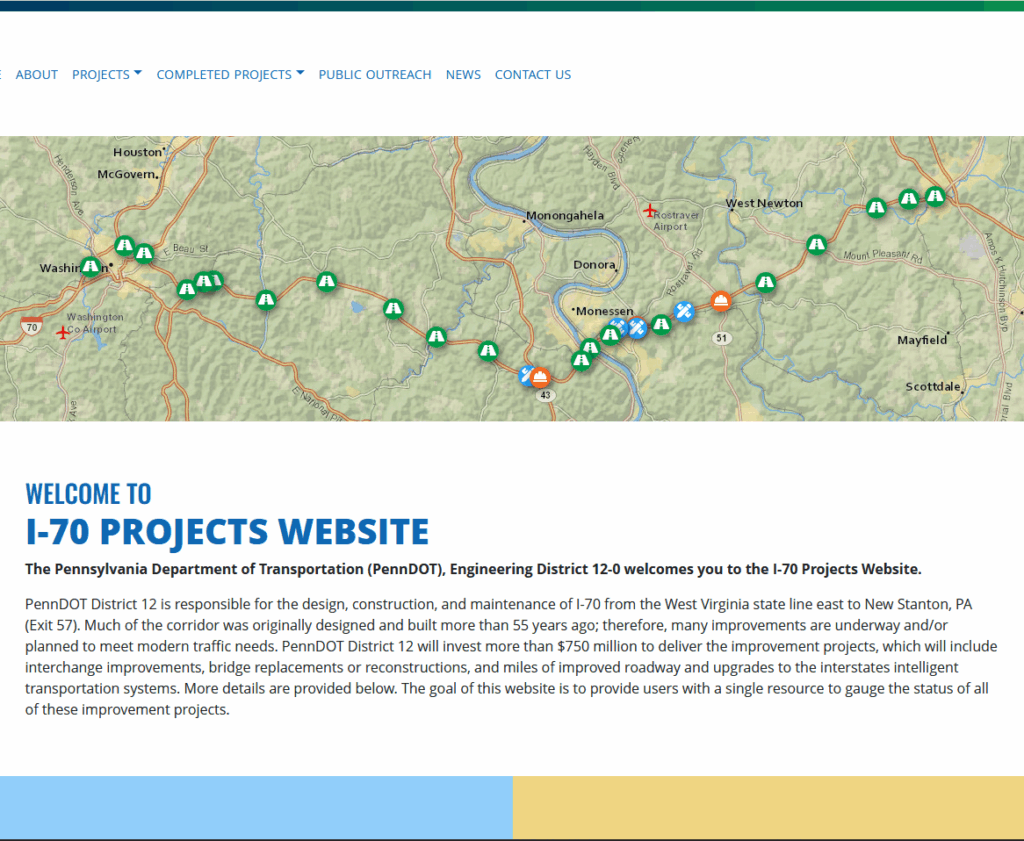Select green road marker just east of Route 51 hard-hat

pos(765,283)
